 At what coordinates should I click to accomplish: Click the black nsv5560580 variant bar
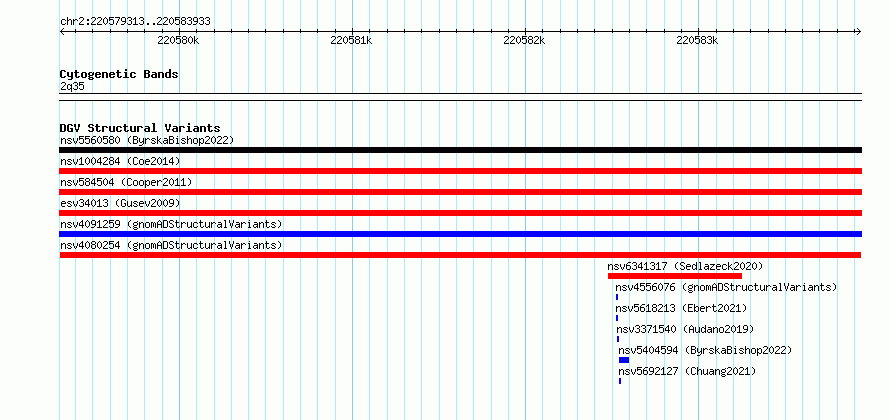pyautogui.click(x=460, y=150)
